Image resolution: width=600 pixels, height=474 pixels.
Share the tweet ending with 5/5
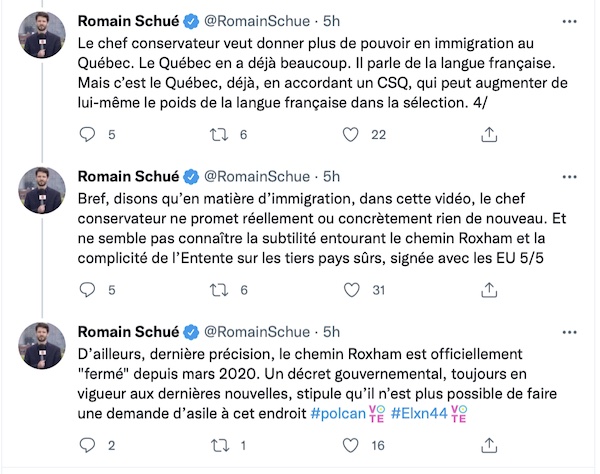point(489,290)
